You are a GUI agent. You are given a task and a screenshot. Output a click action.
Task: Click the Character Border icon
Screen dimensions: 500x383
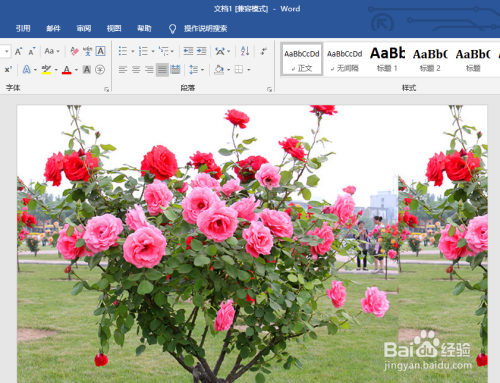coord(100,51)
